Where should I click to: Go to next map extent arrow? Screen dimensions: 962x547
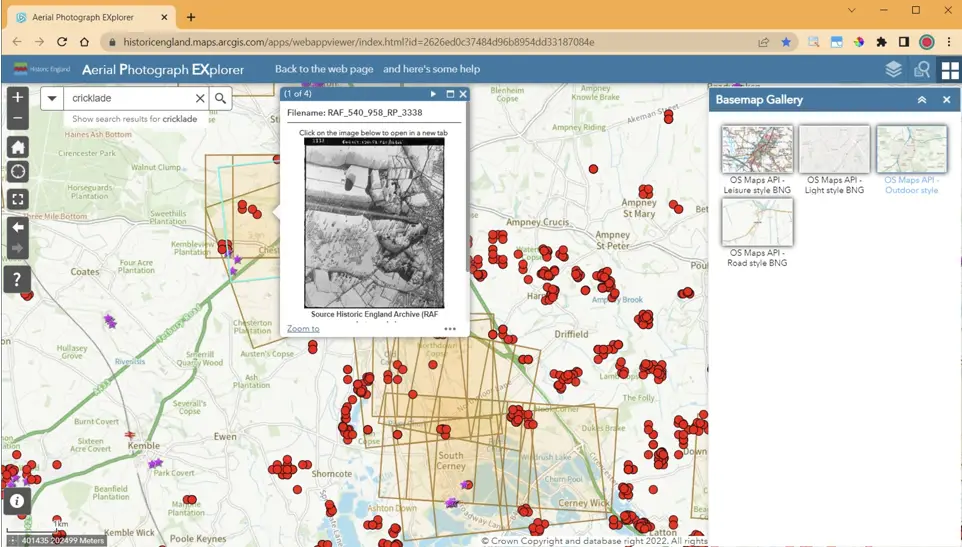[17, 248]
